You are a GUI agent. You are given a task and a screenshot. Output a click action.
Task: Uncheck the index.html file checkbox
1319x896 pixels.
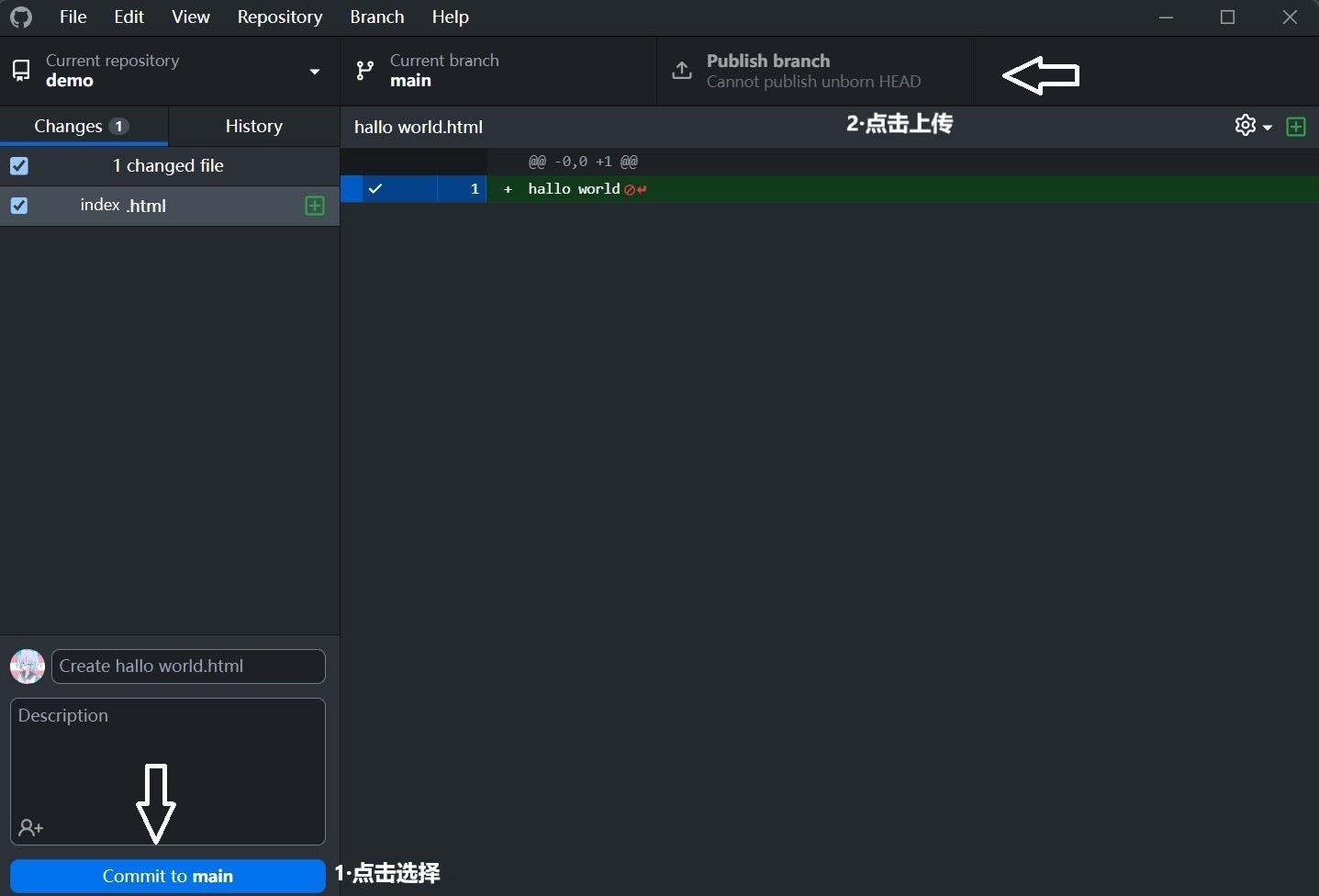click(x=19, y=206)
